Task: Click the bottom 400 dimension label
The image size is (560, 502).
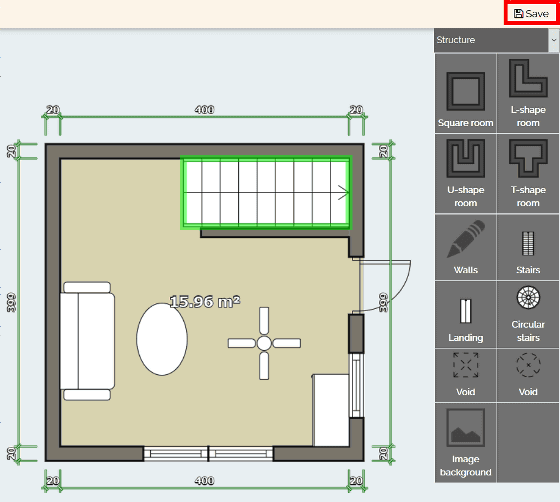Action: [x=204, y=481]
